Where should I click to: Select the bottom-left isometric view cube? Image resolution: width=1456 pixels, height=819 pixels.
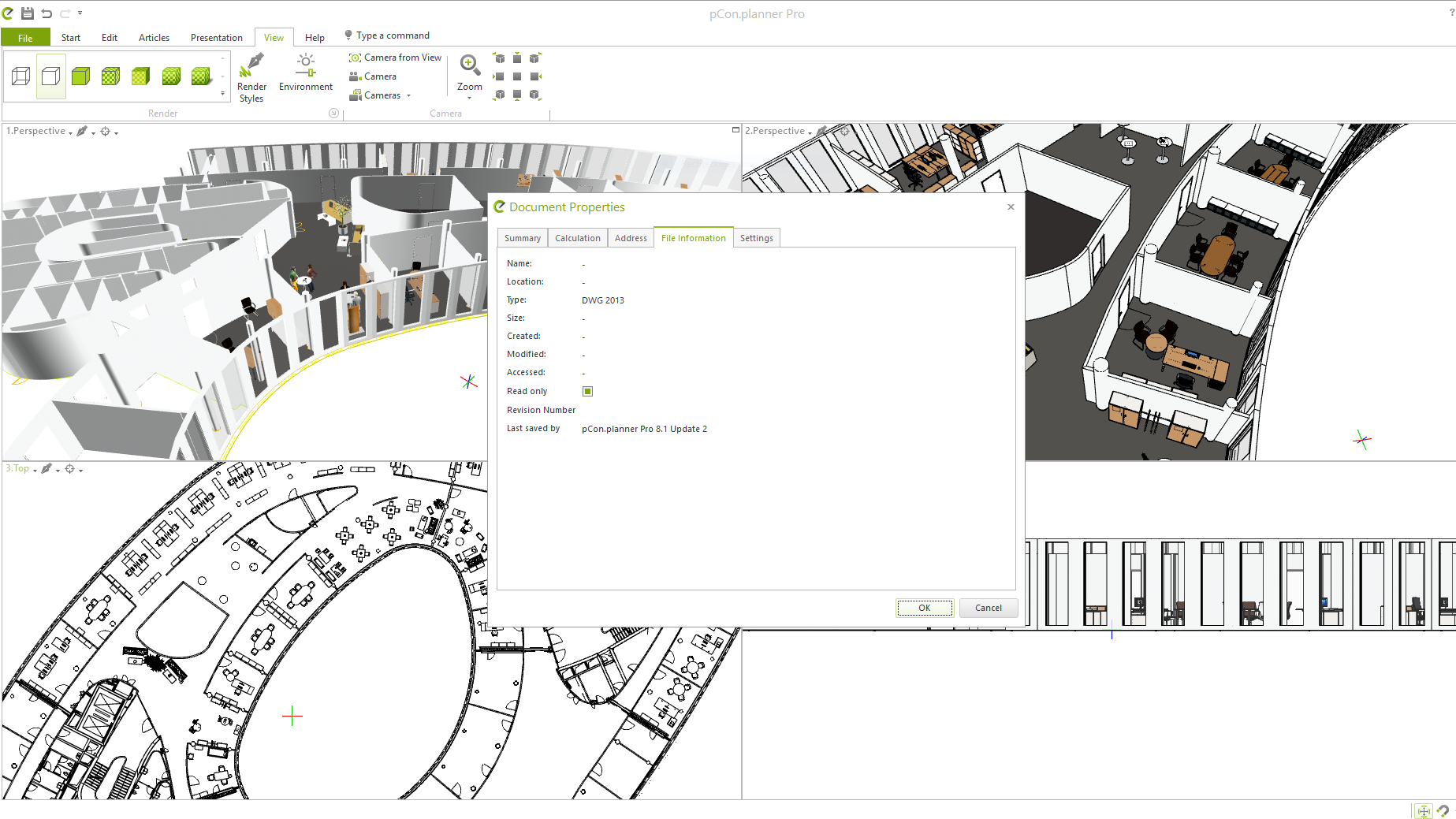[x=499, y=95]
